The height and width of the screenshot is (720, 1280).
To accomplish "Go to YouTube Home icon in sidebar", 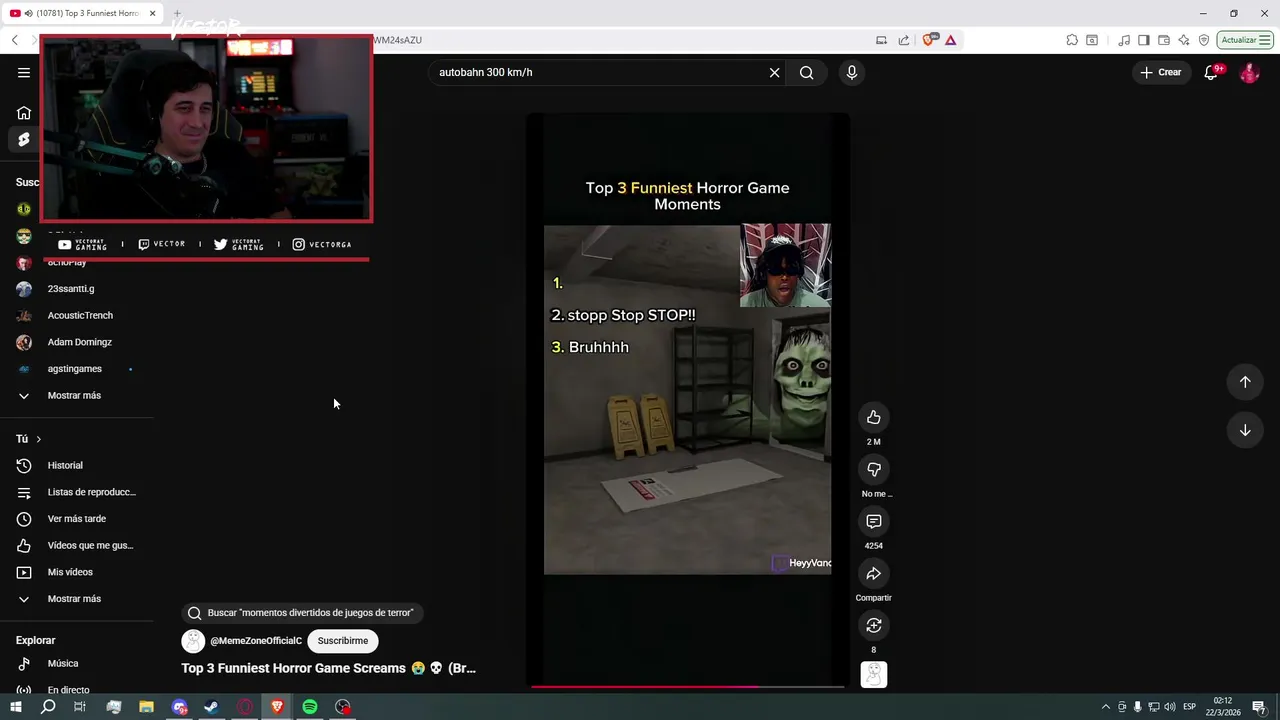I will (x=24, y=113).
